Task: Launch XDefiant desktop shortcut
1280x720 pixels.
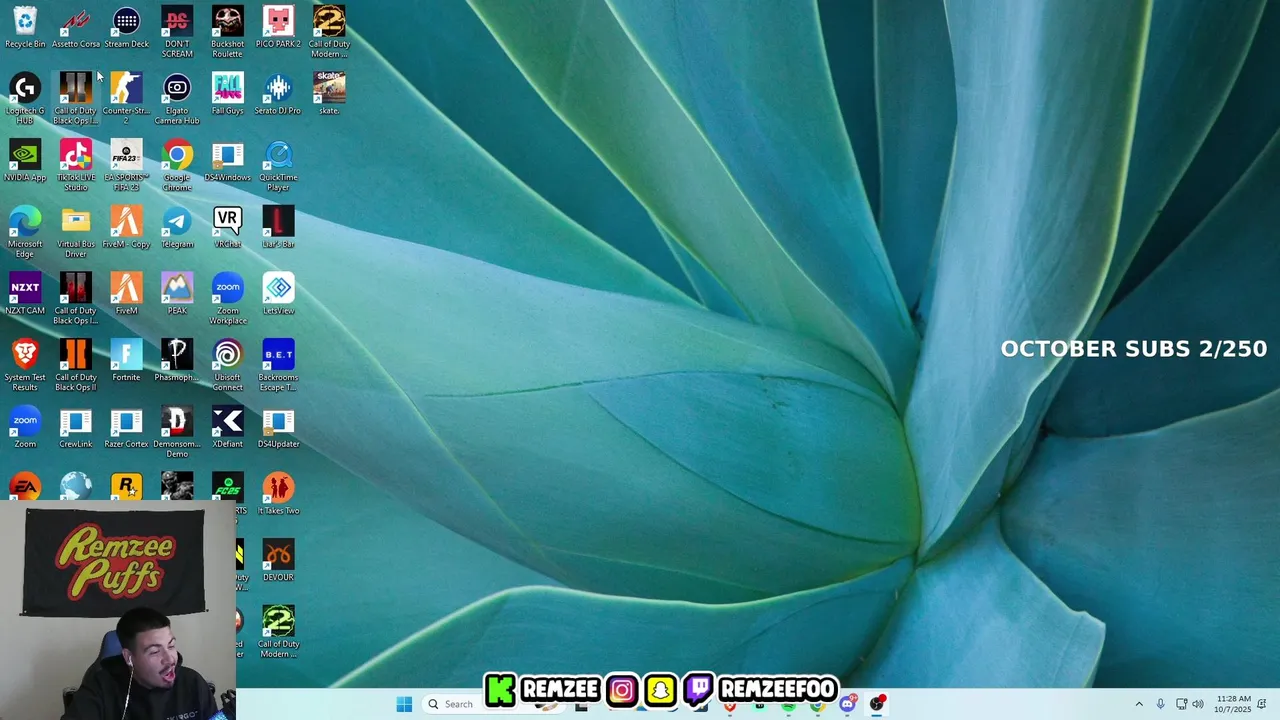Action: 227,428
